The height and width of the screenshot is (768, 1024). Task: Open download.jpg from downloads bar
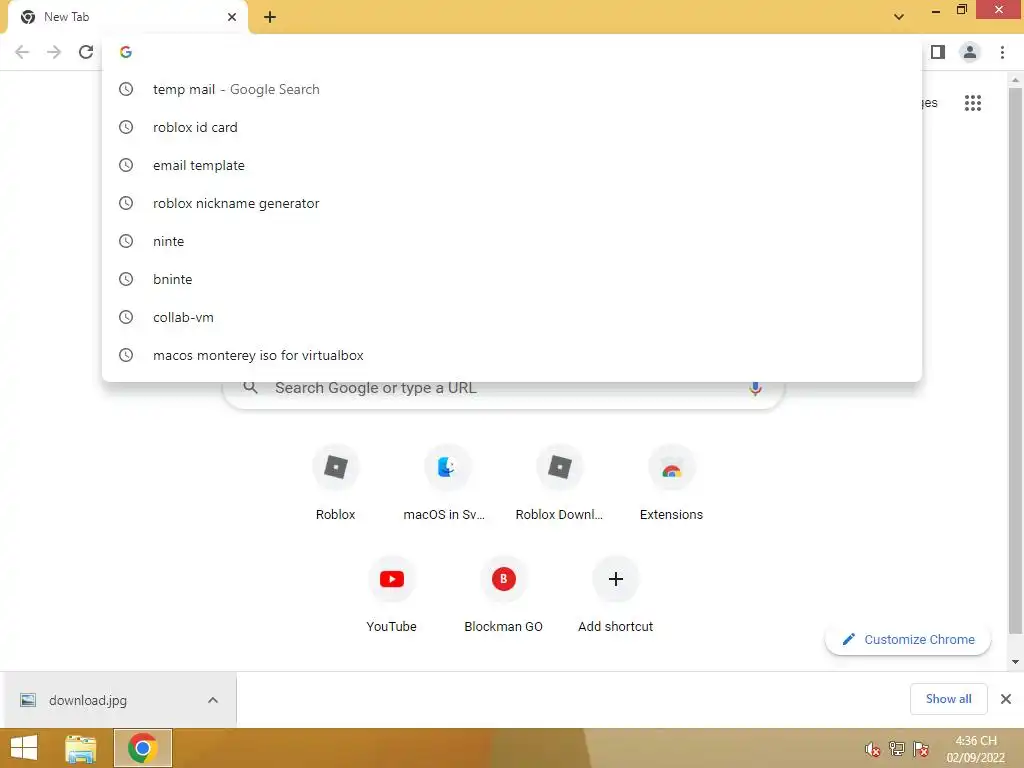[88, 700]
